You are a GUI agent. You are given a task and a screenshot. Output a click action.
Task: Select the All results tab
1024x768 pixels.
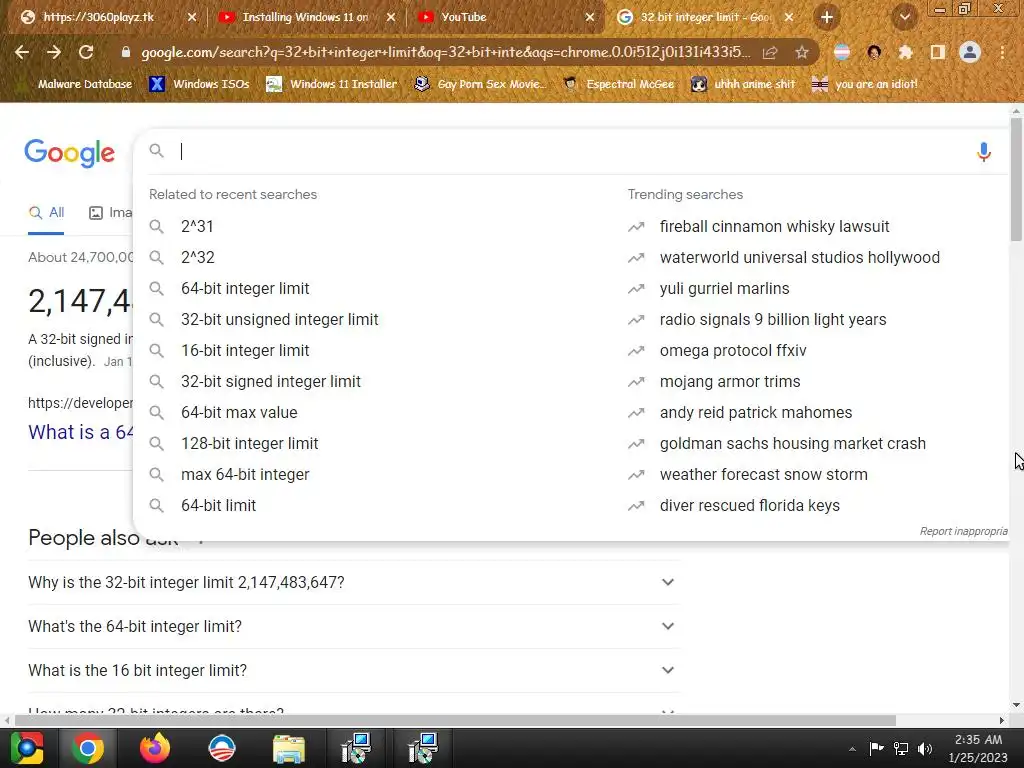click(x=46, y=212)
